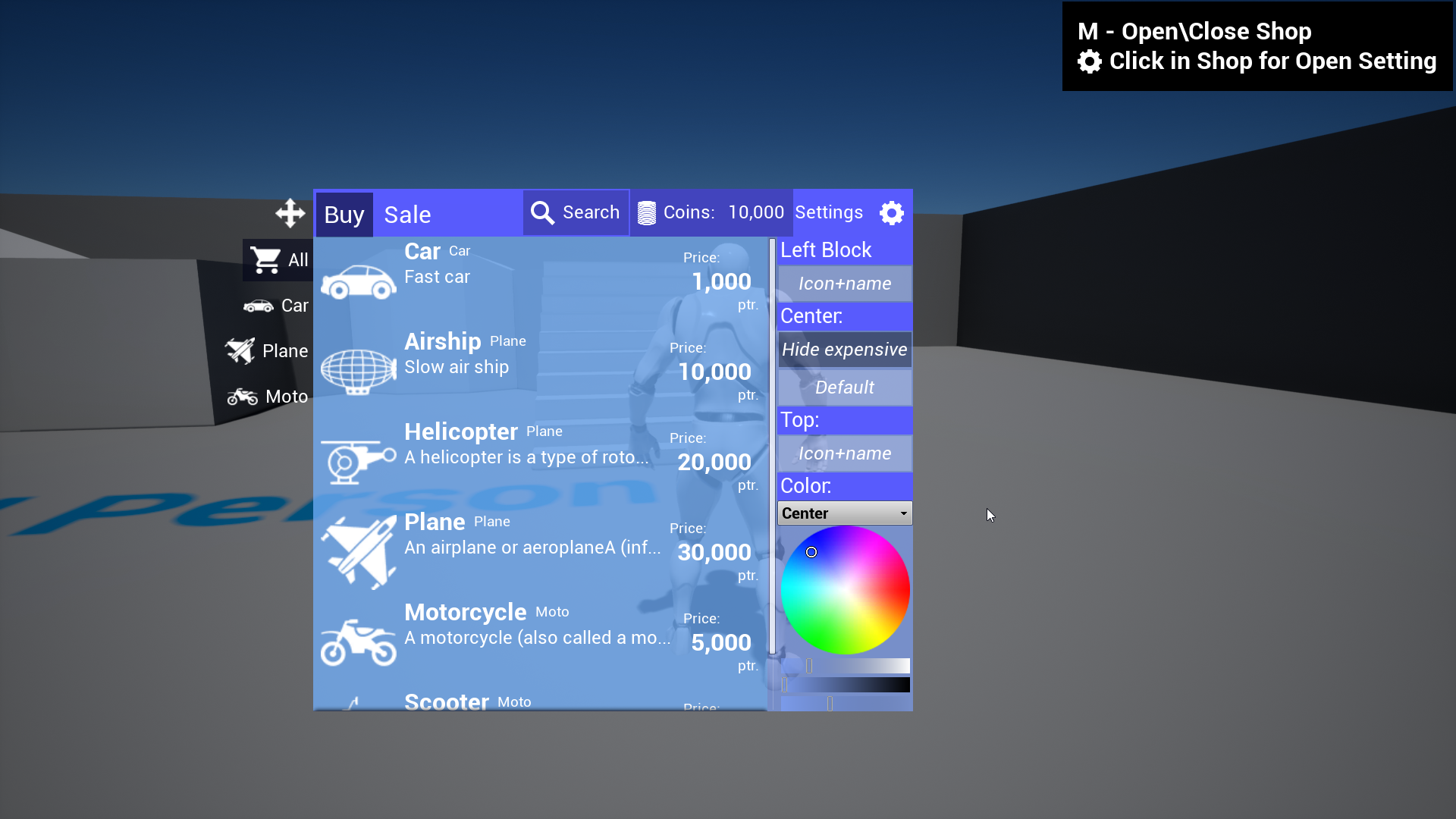
Task: Toggle Hide expensive center option
Action: click(x=845, y=349)
